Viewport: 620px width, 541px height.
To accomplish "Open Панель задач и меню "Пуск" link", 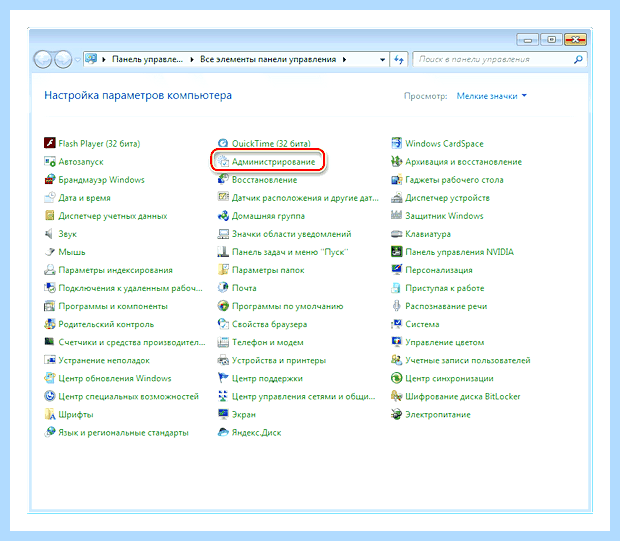I will pyautogui.click(x=290, y=252).
